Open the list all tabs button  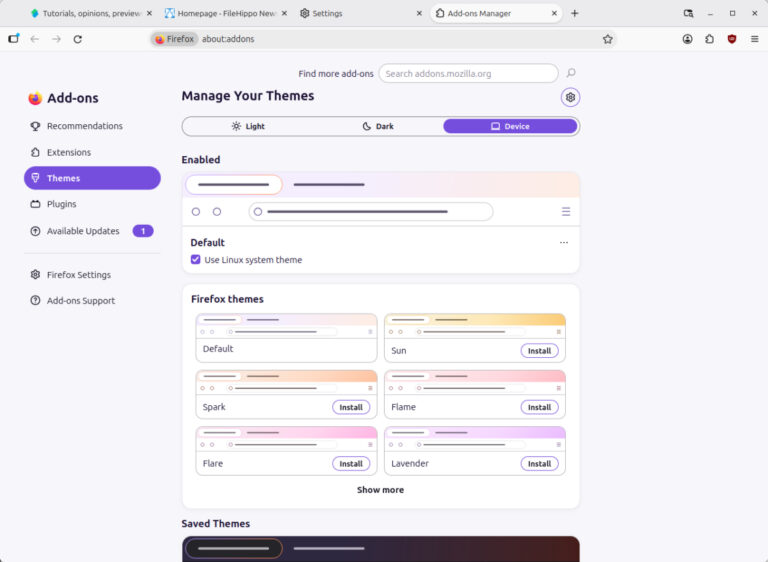688,13
